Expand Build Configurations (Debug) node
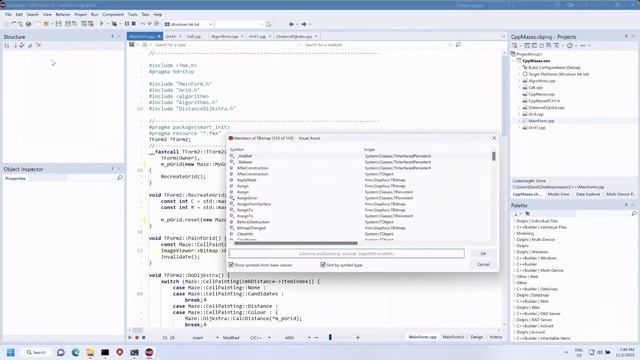 [520, 67]
